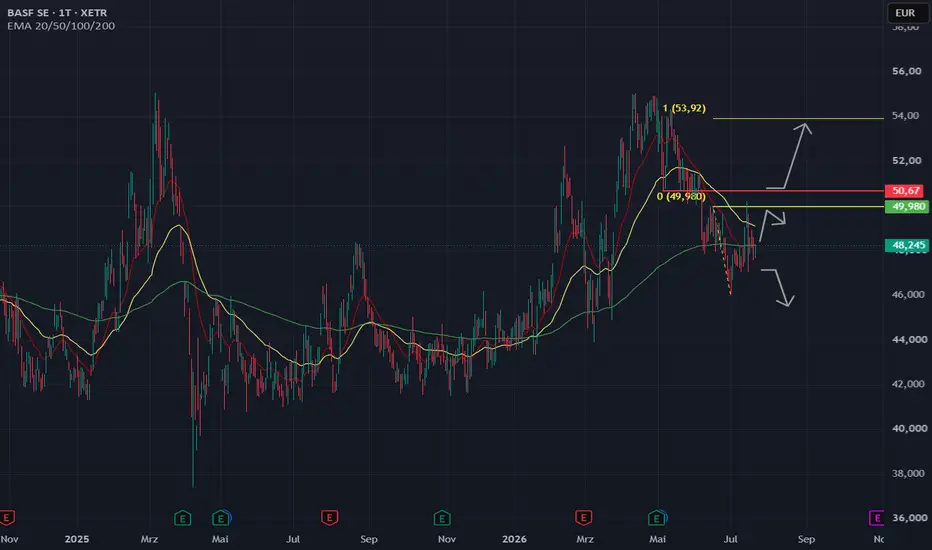The height and width of the screenshot is (550, 932).
Task: Click the 46,00 price axis value
Action: pyautogui.click(x=908, y=294)
